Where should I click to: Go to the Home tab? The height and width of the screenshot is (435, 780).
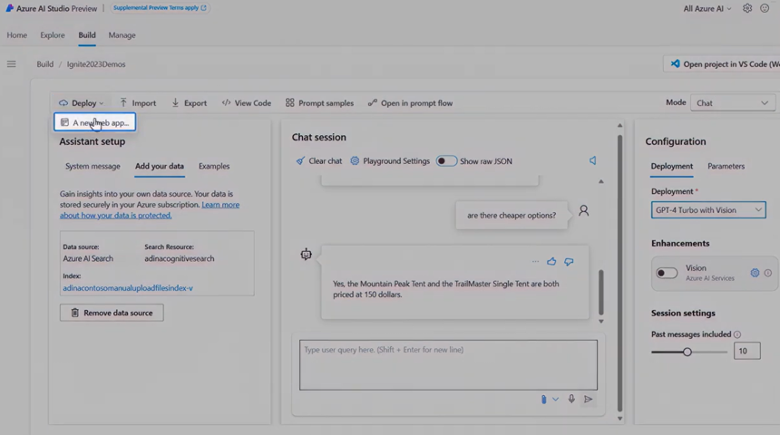click(17, 35)
